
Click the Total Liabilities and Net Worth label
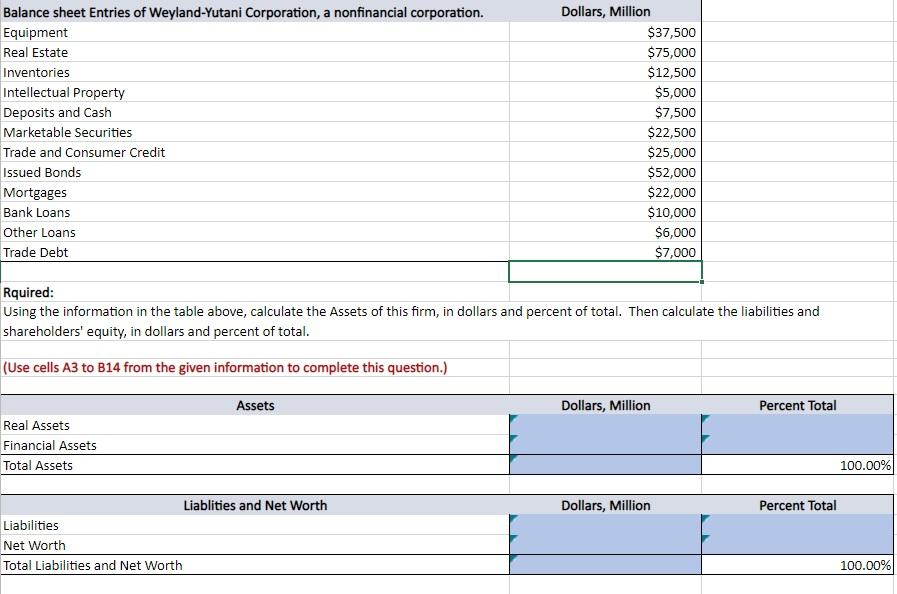pyautogui.click(x=92, y=565)
